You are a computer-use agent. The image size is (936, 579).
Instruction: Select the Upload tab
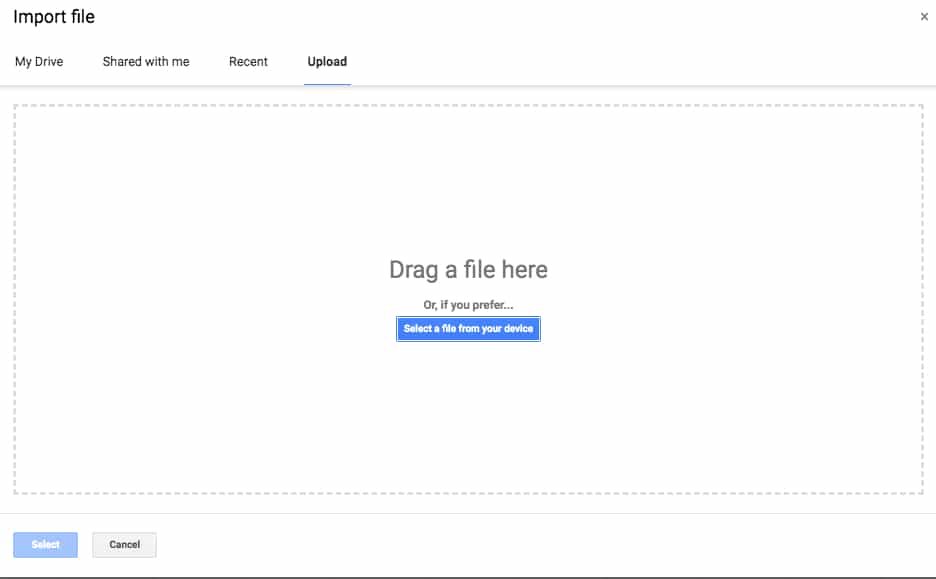coord(327,61)
